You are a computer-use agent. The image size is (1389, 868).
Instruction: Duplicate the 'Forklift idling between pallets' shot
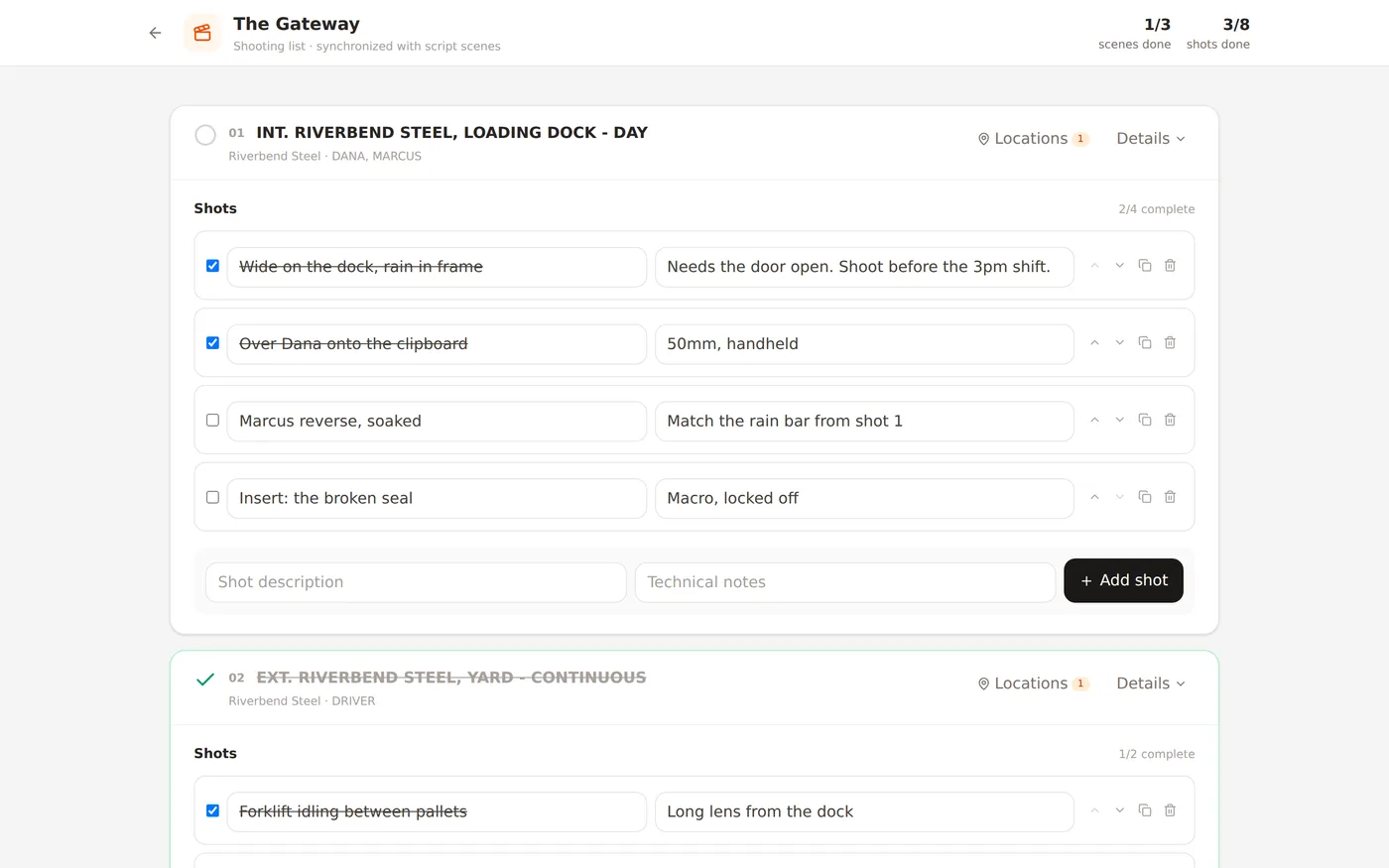(x=1144, y=811)
